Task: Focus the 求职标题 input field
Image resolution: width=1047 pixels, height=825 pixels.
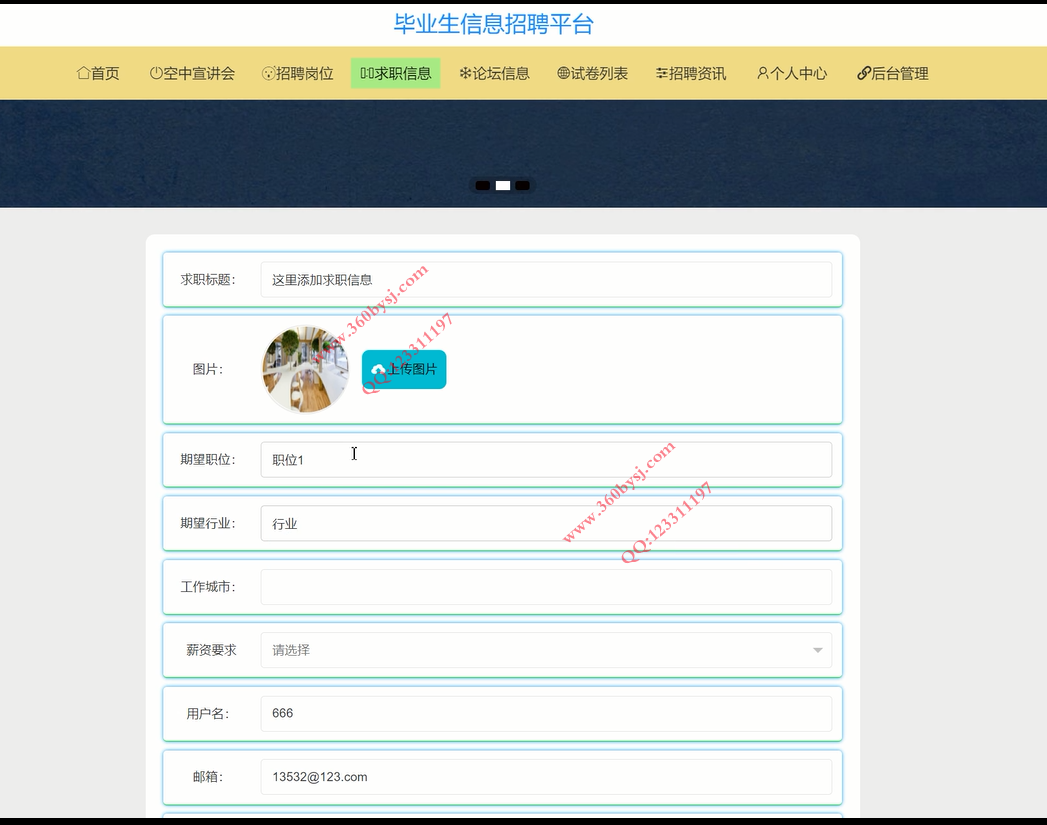Action: click(x=546, y=280)
